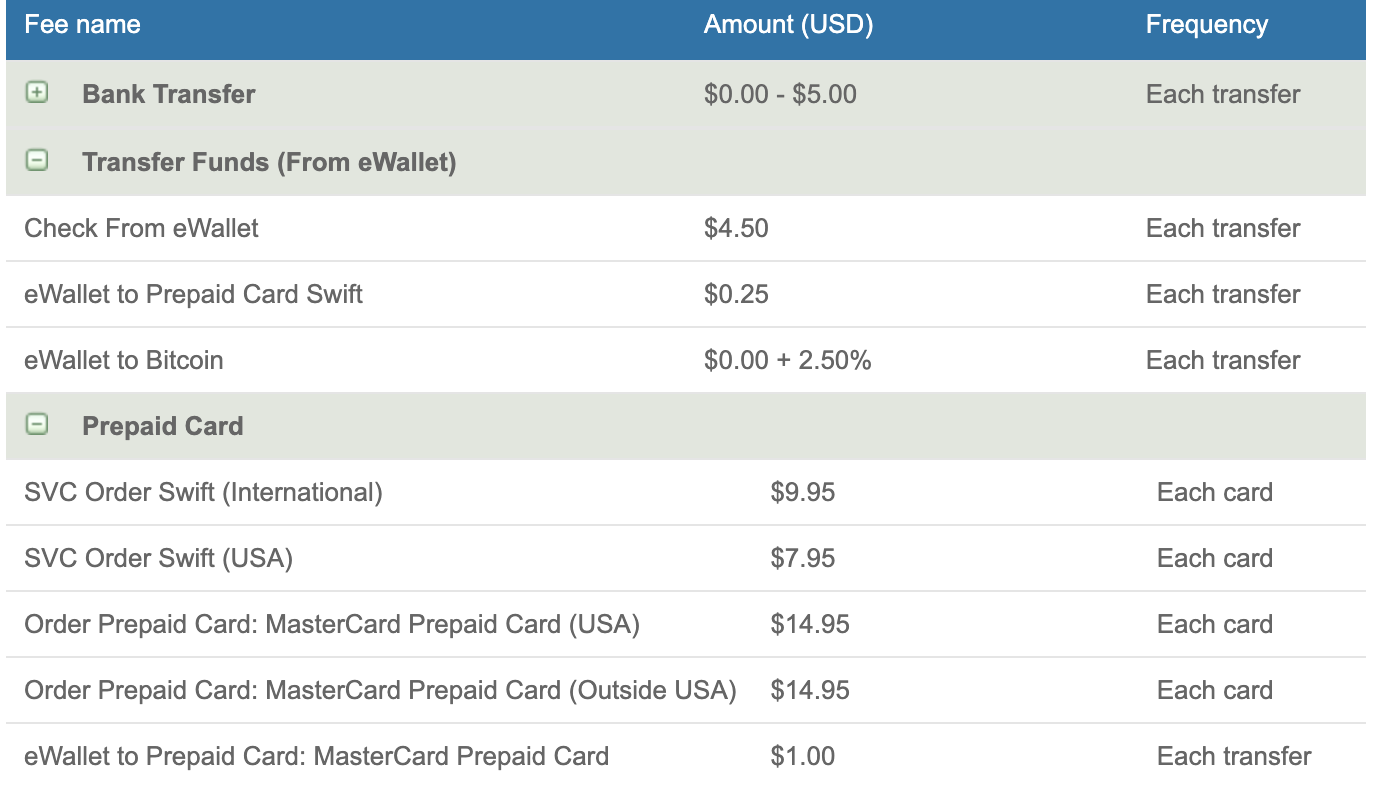This screenshot has height=788, width=1390.
Task: Select the Check From eWallet row
Action: click(141, 228)
